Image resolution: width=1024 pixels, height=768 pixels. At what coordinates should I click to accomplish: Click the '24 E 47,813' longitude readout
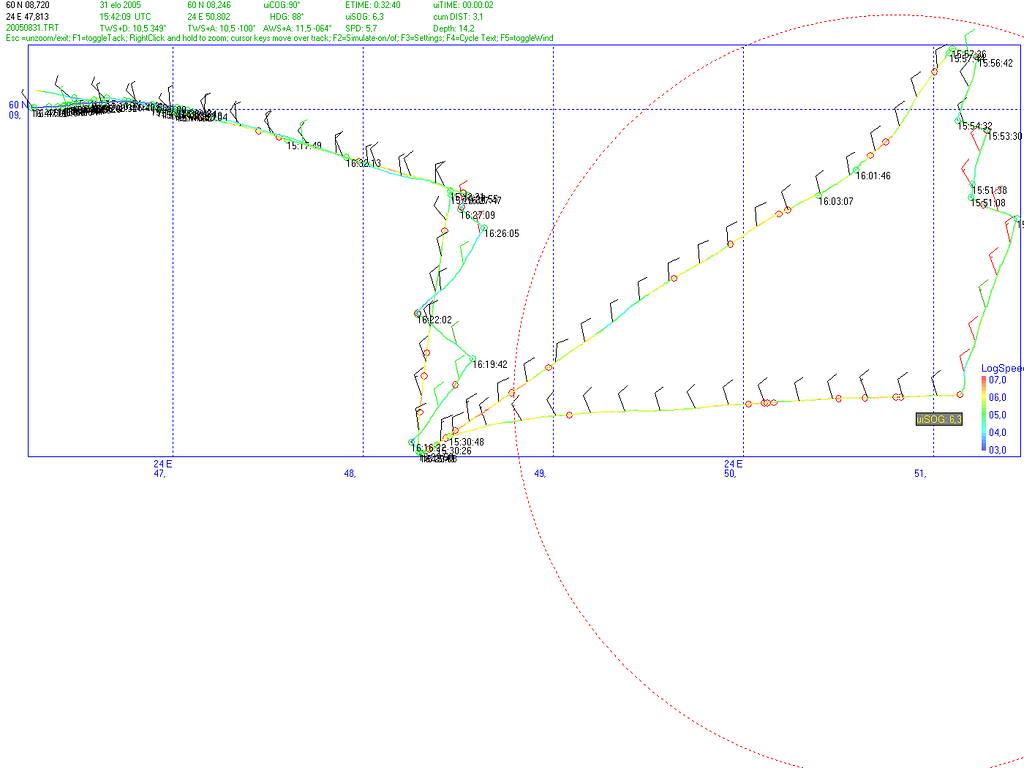27,17
